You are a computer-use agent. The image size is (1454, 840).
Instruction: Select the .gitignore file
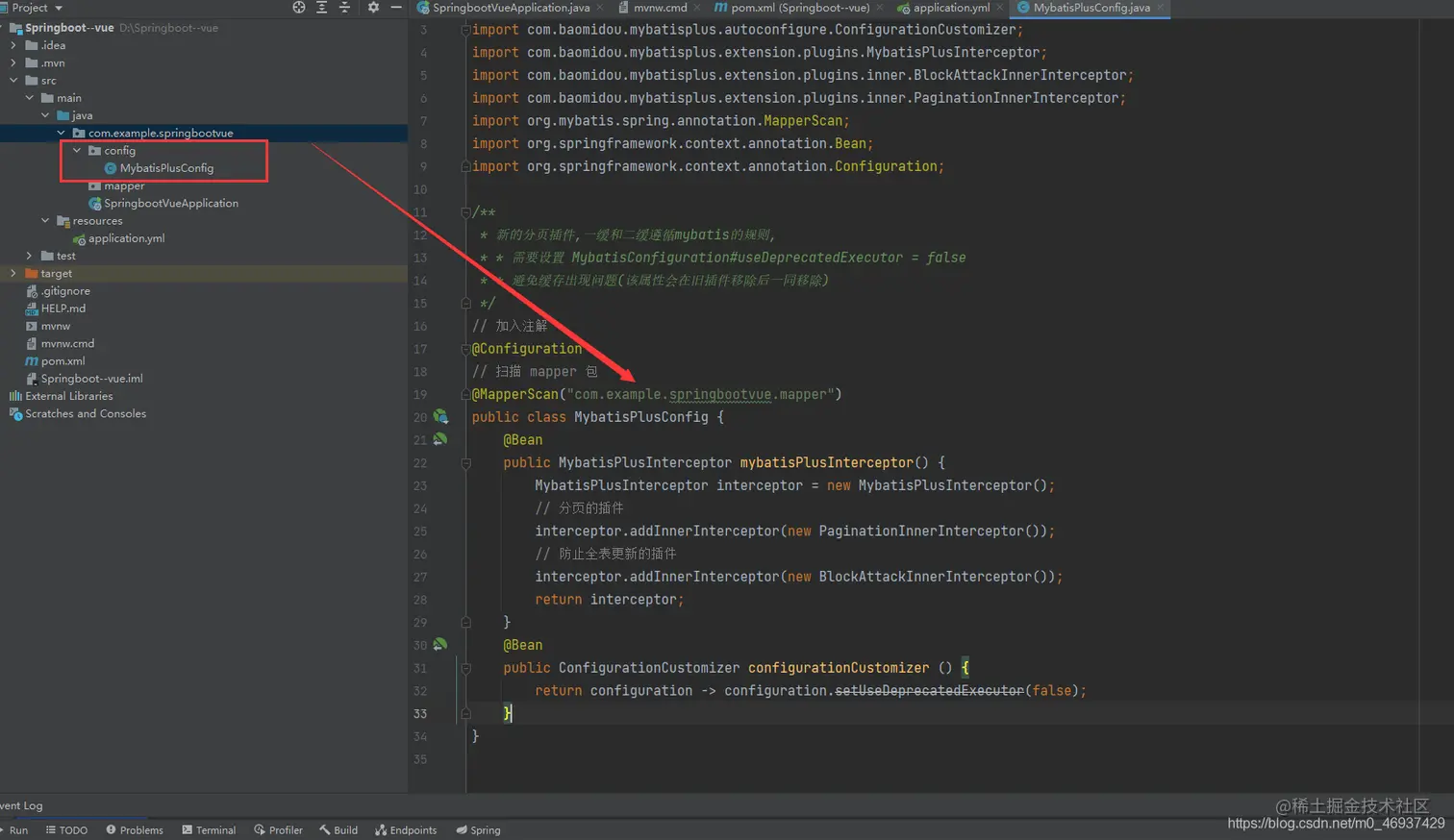point(64,291)
